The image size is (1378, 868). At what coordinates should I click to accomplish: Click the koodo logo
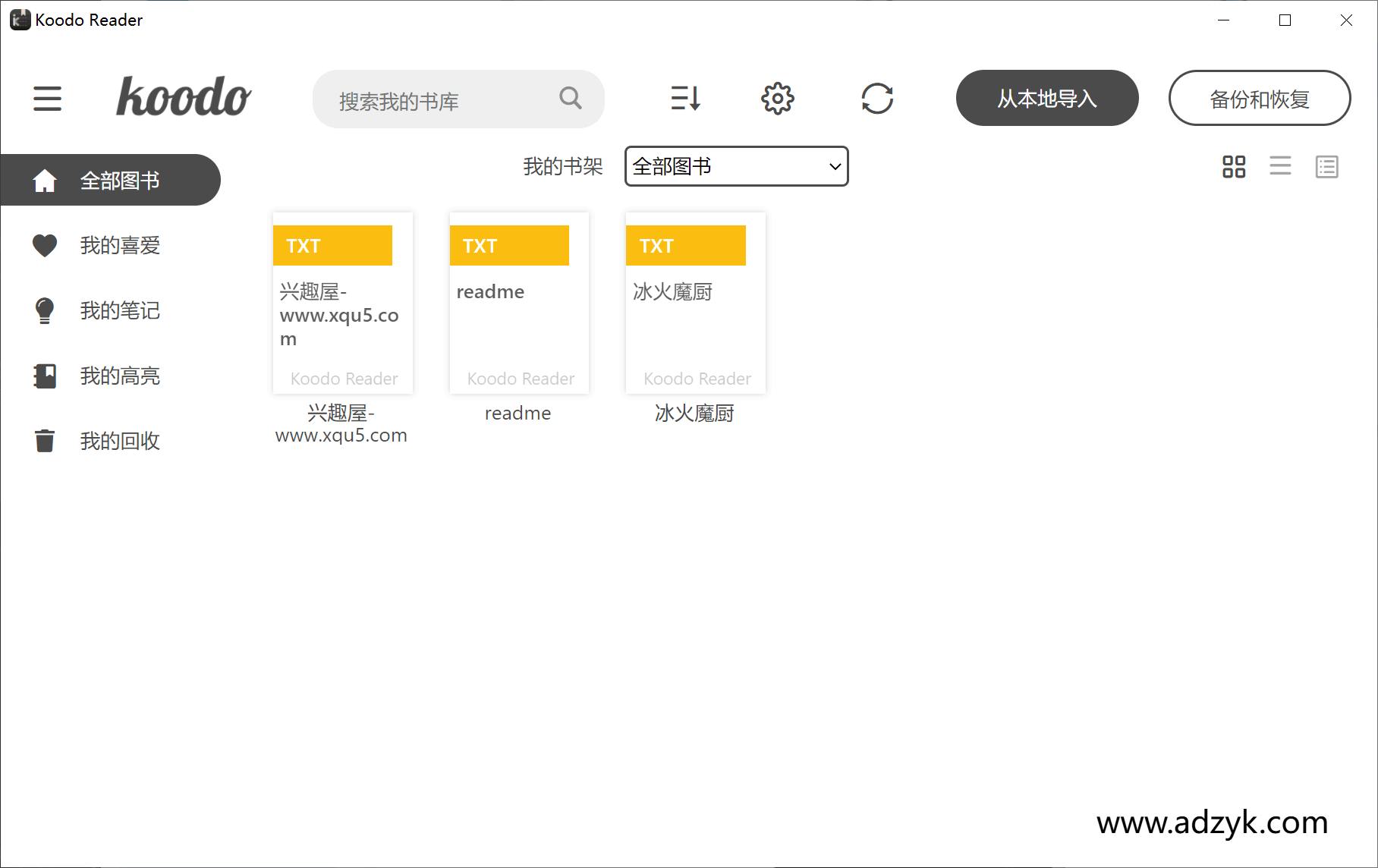pyautogui.click(x=183, y=97)
